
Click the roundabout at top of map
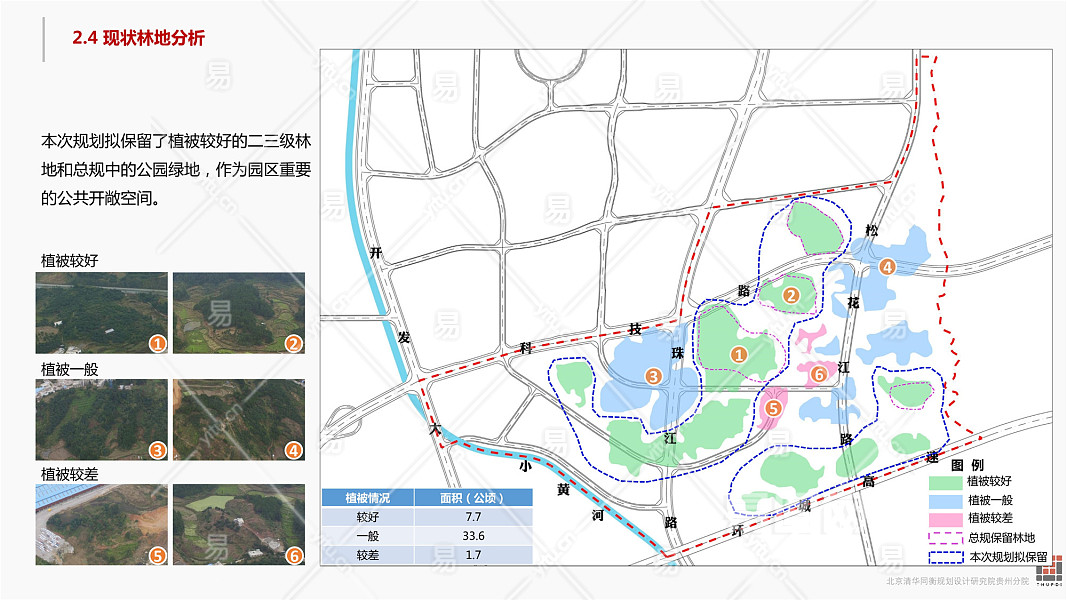click(x=551, y=63)
